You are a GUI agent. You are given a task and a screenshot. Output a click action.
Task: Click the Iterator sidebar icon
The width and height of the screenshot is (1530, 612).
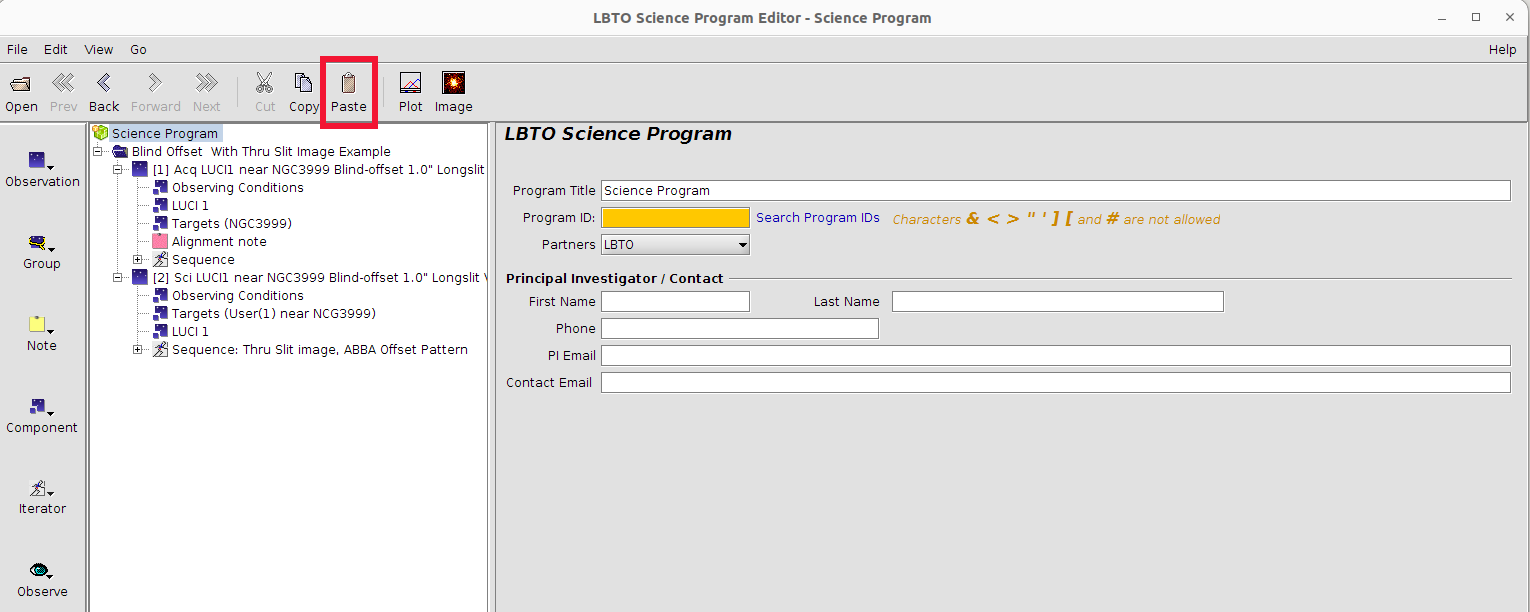click(41, 490)
